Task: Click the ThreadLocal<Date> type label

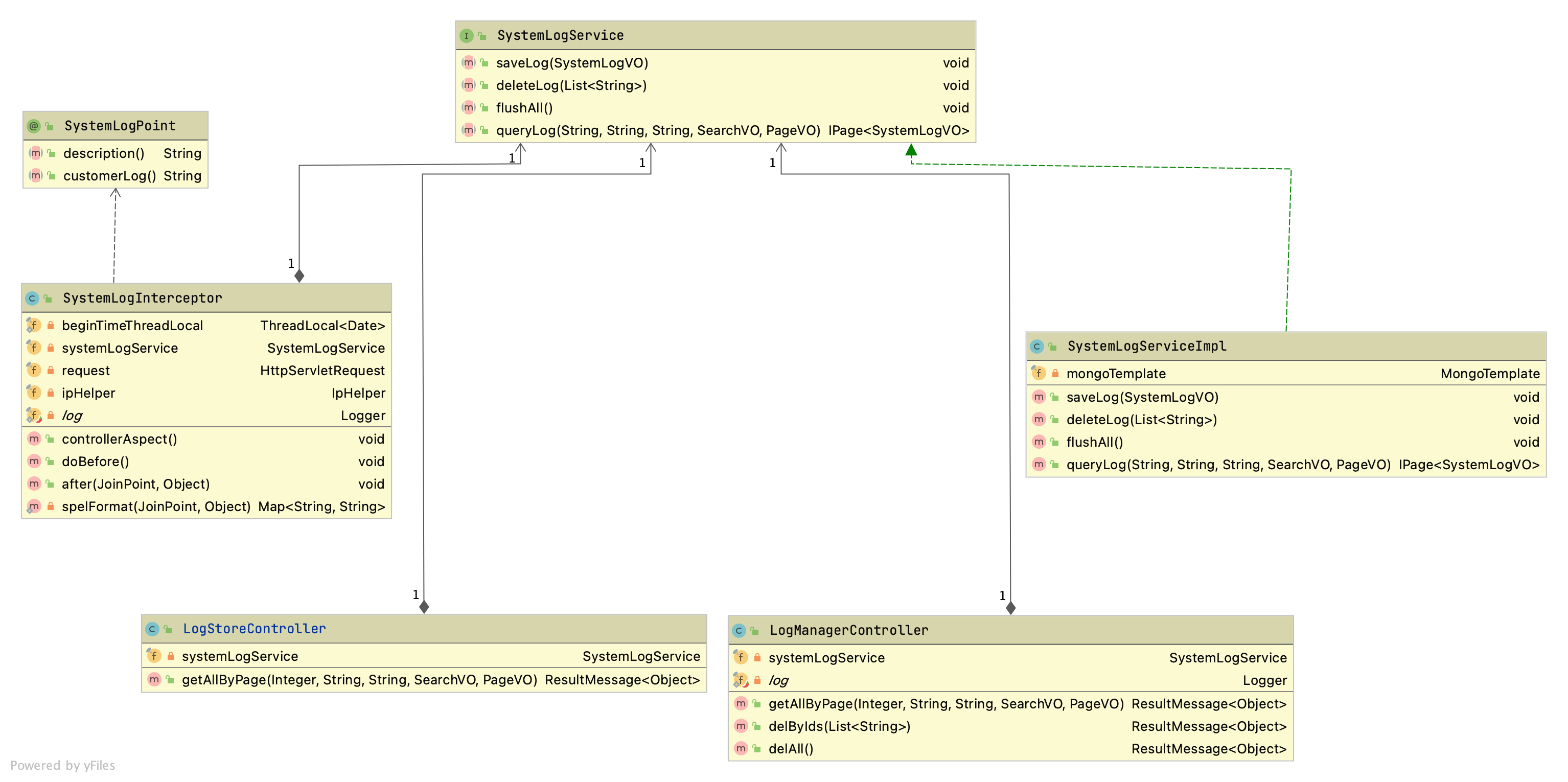Action: click(322, 326)
